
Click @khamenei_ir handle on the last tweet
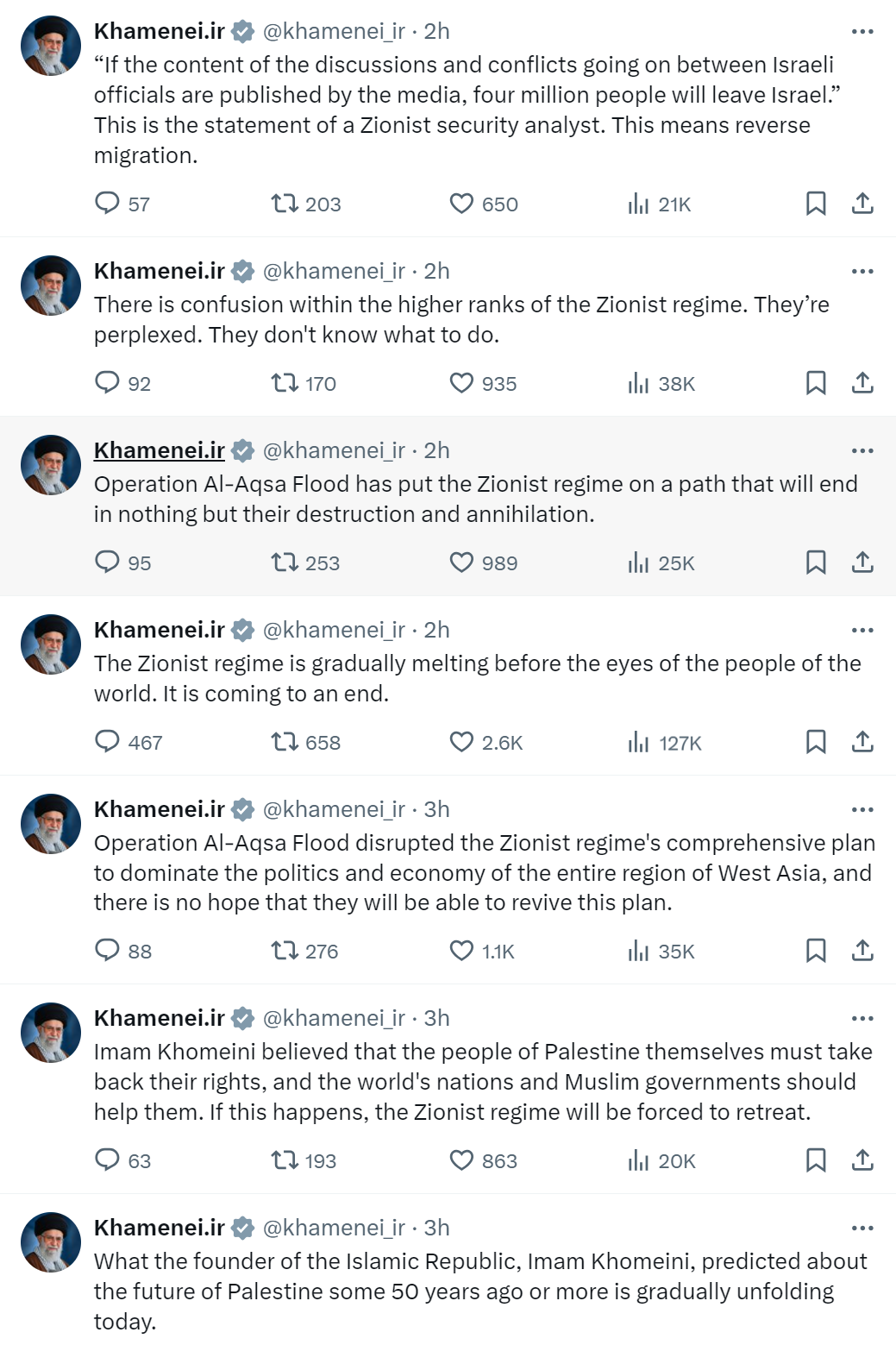pos(334,1228)
